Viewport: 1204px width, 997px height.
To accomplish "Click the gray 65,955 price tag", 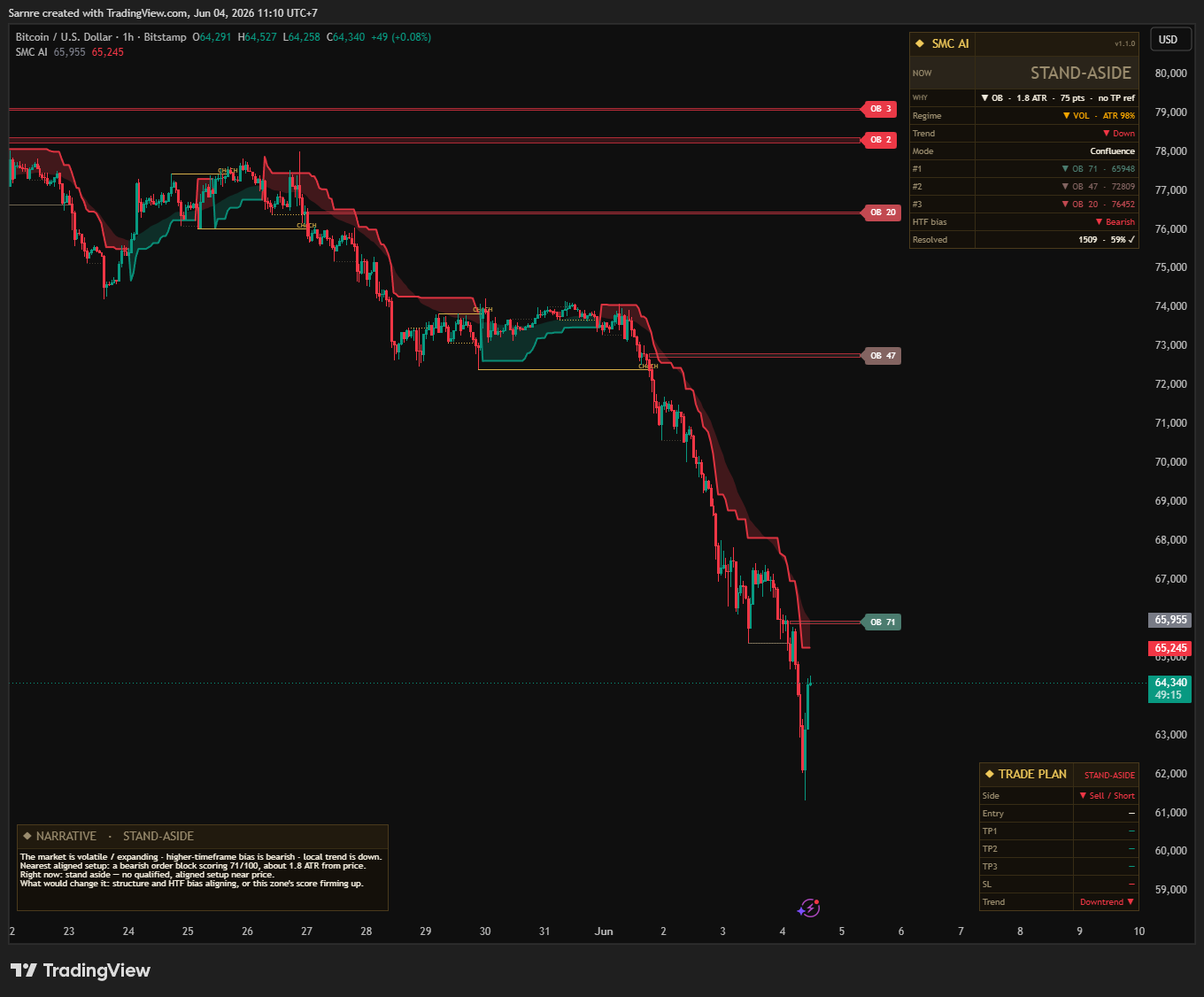I will [1170, 620].
